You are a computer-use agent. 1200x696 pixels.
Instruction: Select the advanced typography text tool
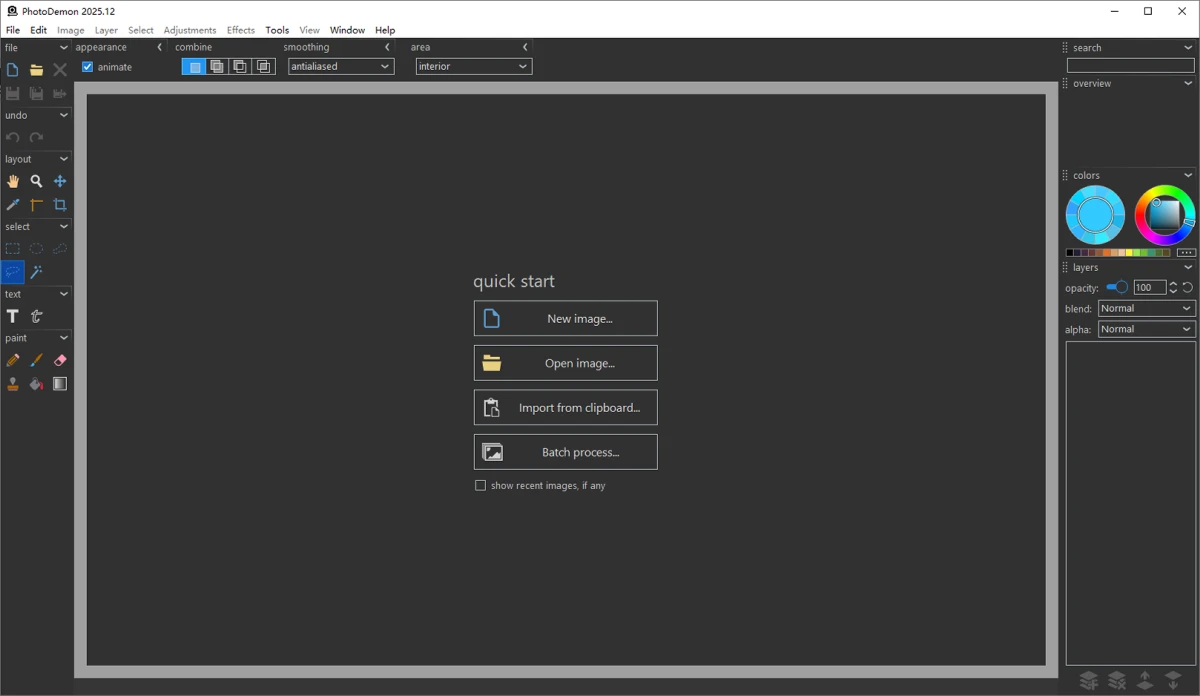click(x=36, y=316)
